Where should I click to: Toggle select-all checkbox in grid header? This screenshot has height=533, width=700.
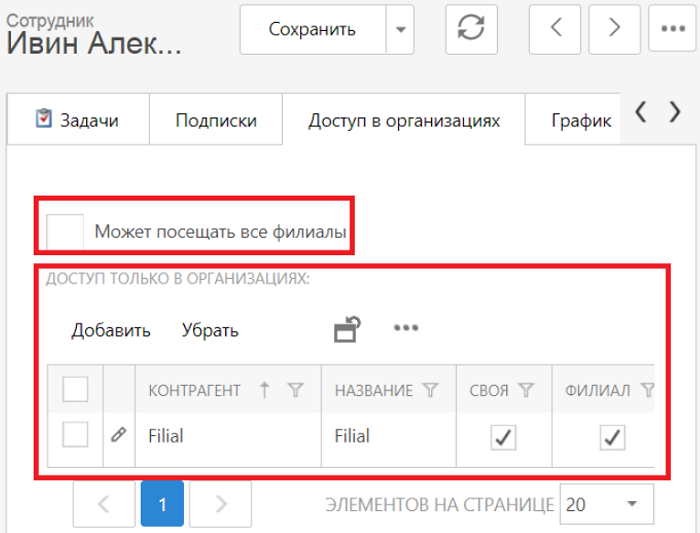tap(75, 389)
